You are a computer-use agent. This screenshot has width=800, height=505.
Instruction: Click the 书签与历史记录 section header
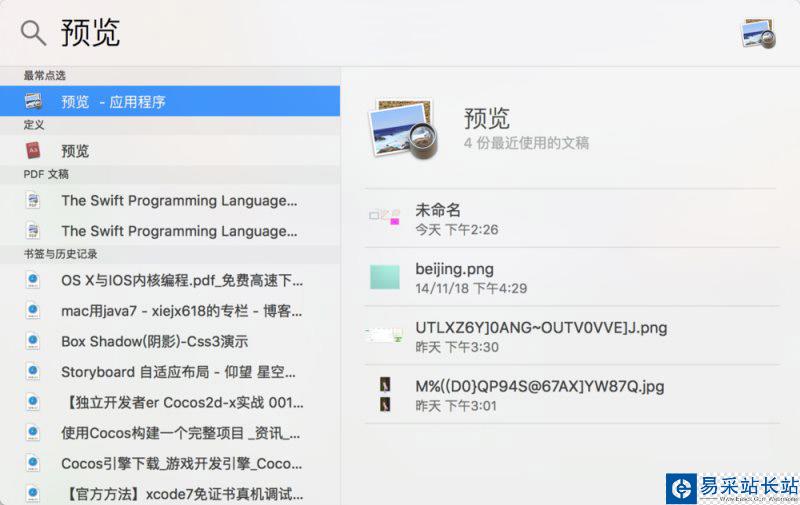pyautogui.click(x=60, y=254)
